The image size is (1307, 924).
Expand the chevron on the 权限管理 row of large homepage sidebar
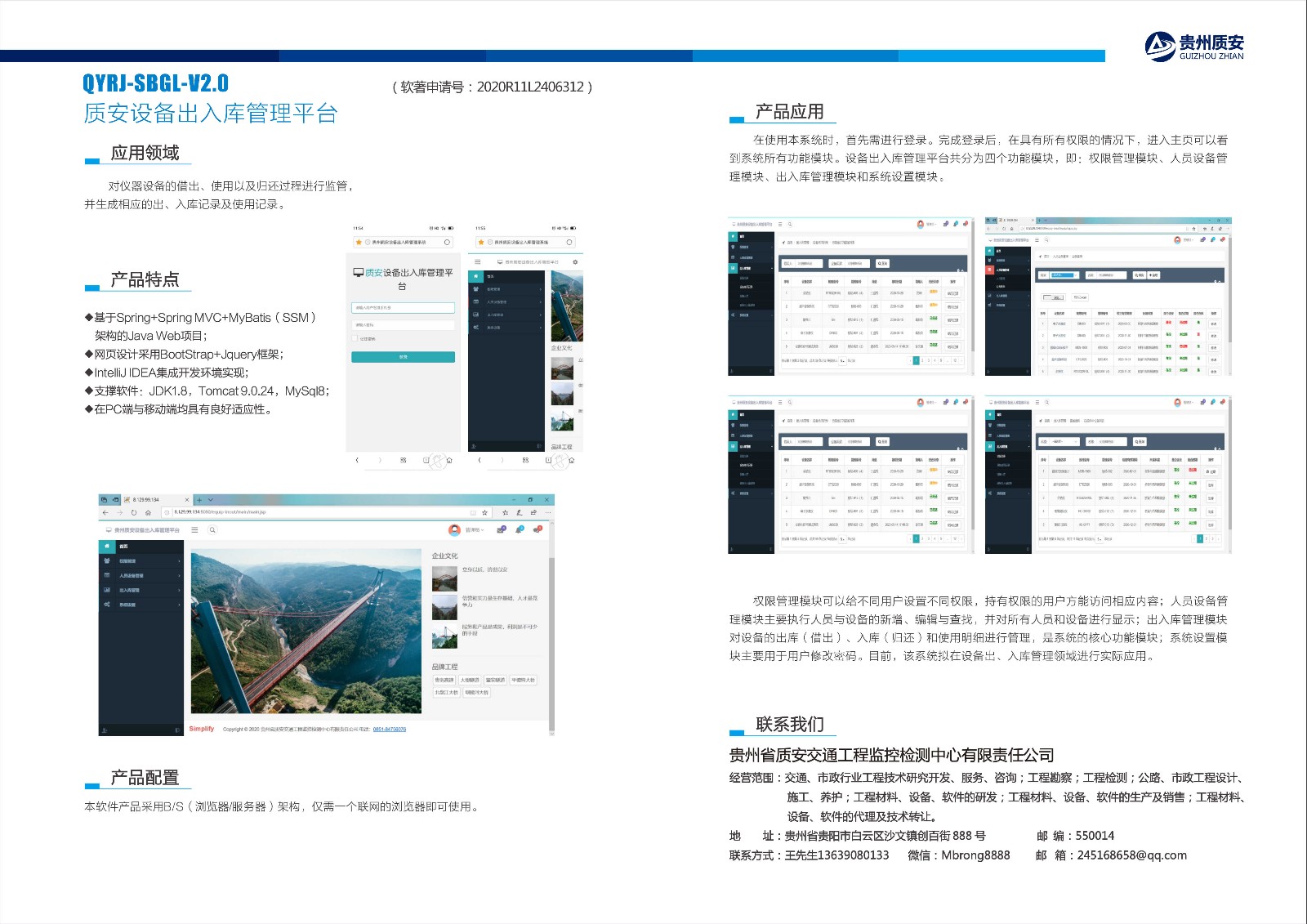(x=179, y=561)
